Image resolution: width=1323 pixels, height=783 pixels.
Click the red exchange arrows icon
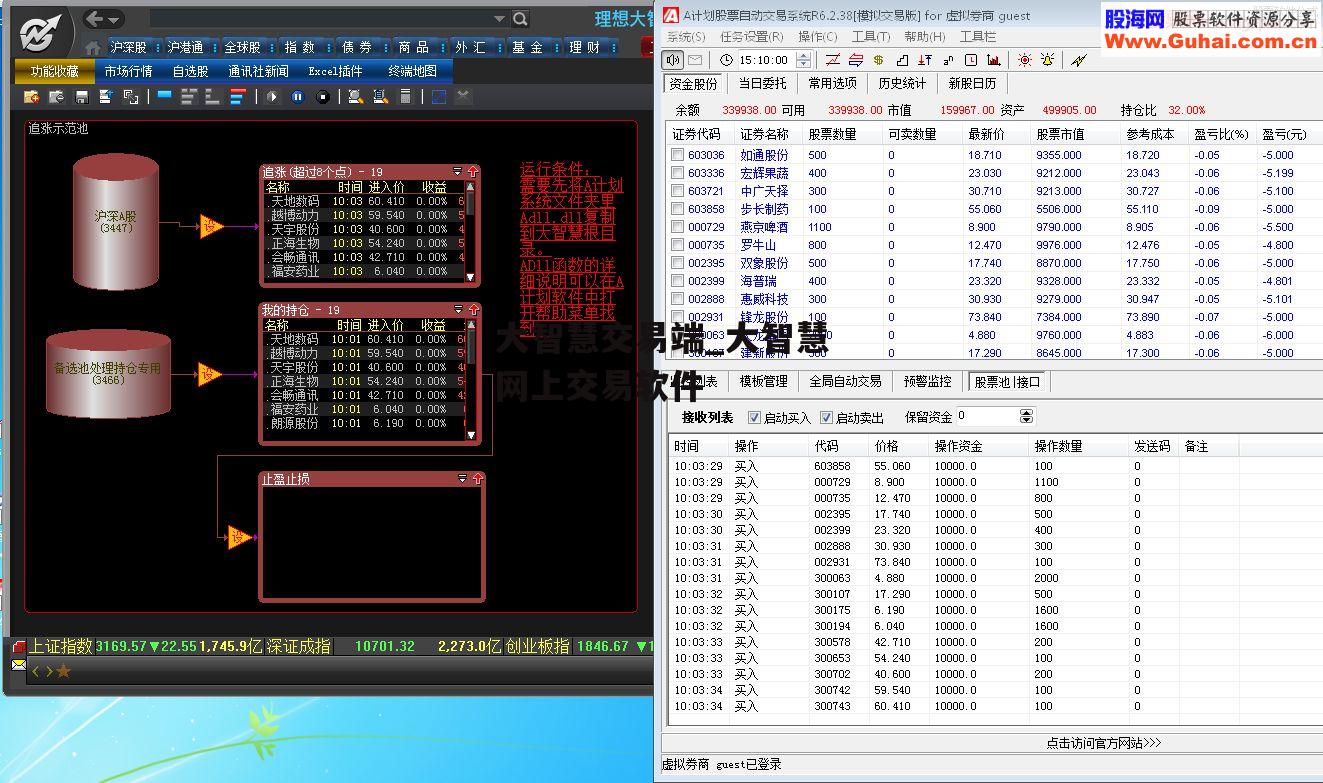855,60
